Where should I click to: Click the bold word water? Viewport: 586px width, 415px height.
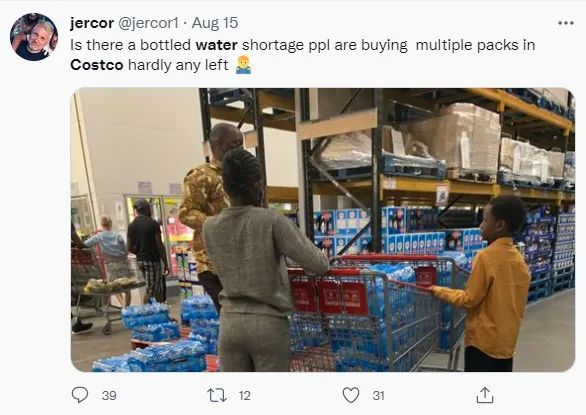216,45
